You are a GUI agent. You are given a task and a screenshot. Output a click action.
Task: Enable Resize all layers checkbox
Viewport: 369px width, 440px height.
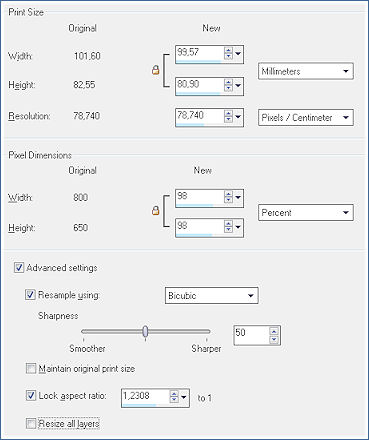tap(31, 424)
